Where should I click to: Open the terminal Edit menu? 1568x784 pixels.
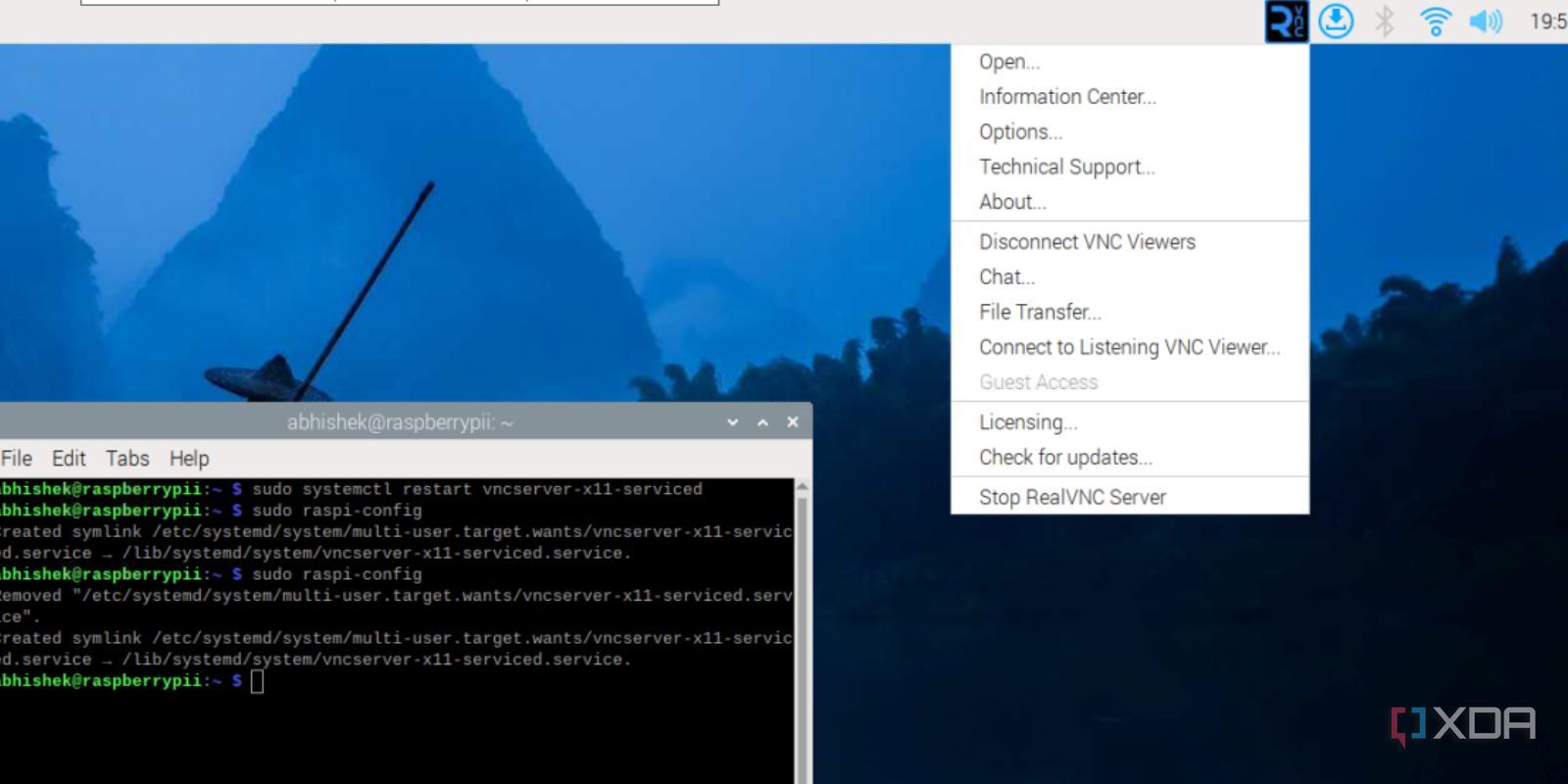coord(69,459)
